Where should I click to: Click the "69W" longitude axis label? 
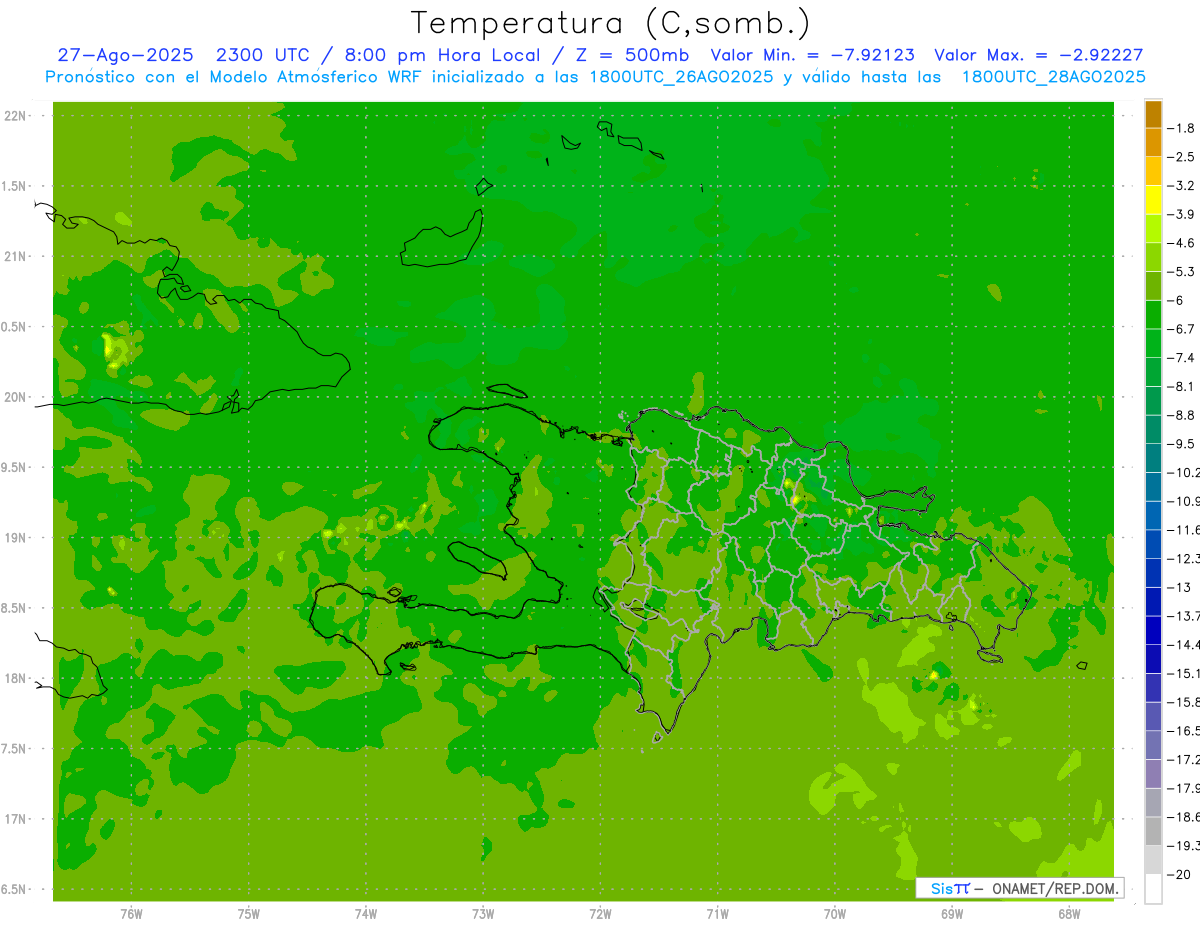coord(952,914)
